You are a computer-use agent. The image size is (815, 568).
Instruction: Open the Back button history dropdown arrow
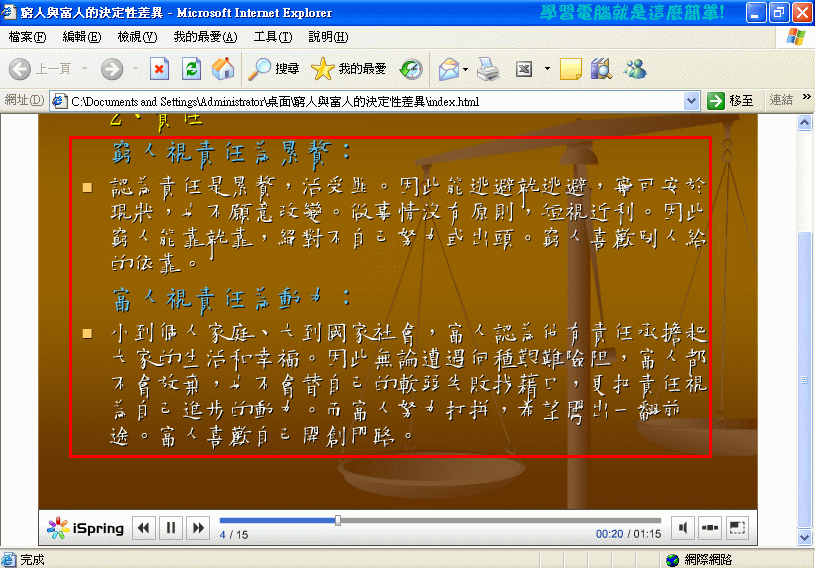[x=85, y=69]
